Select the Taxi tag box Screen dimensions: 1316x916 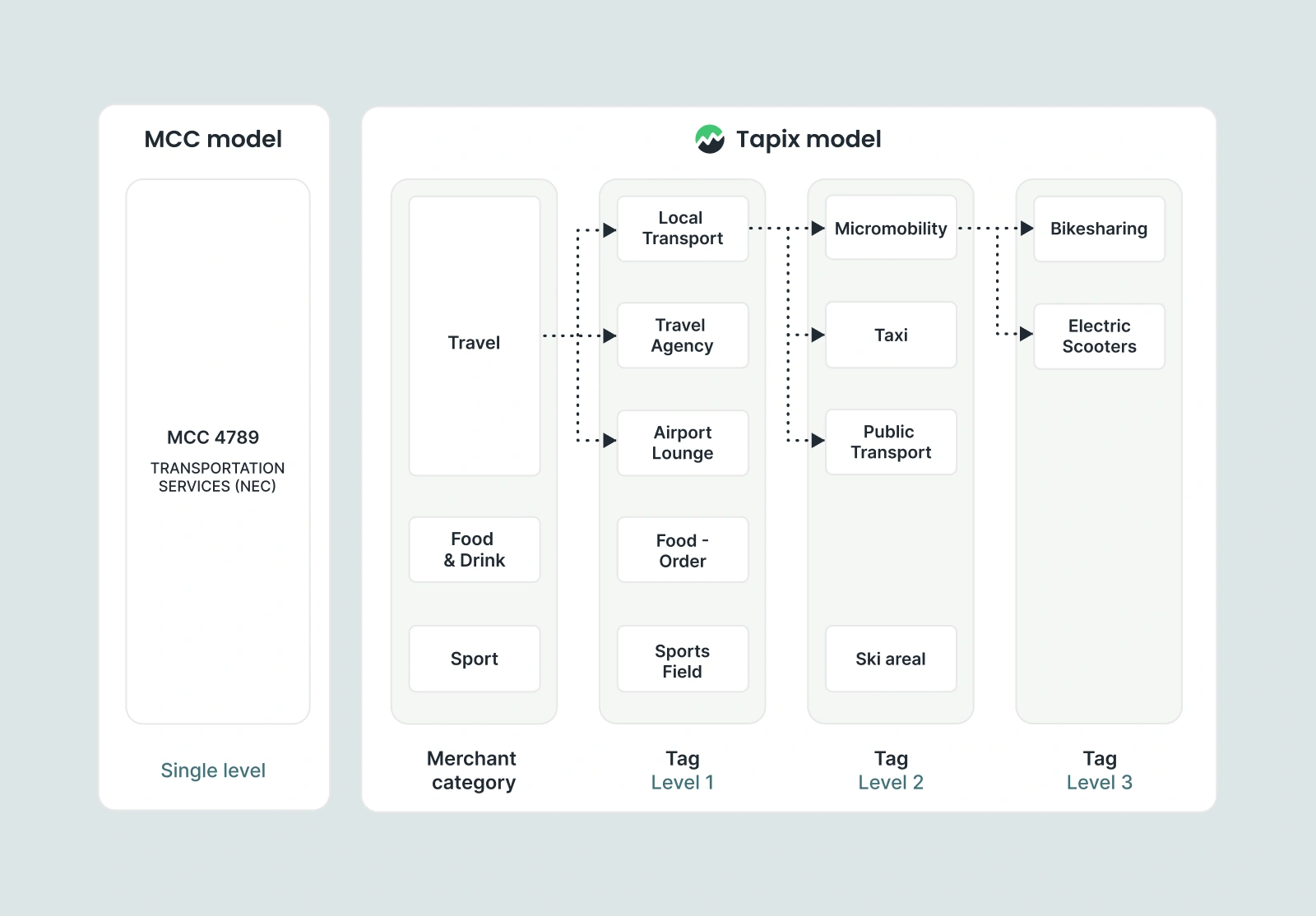coord(891,335)
